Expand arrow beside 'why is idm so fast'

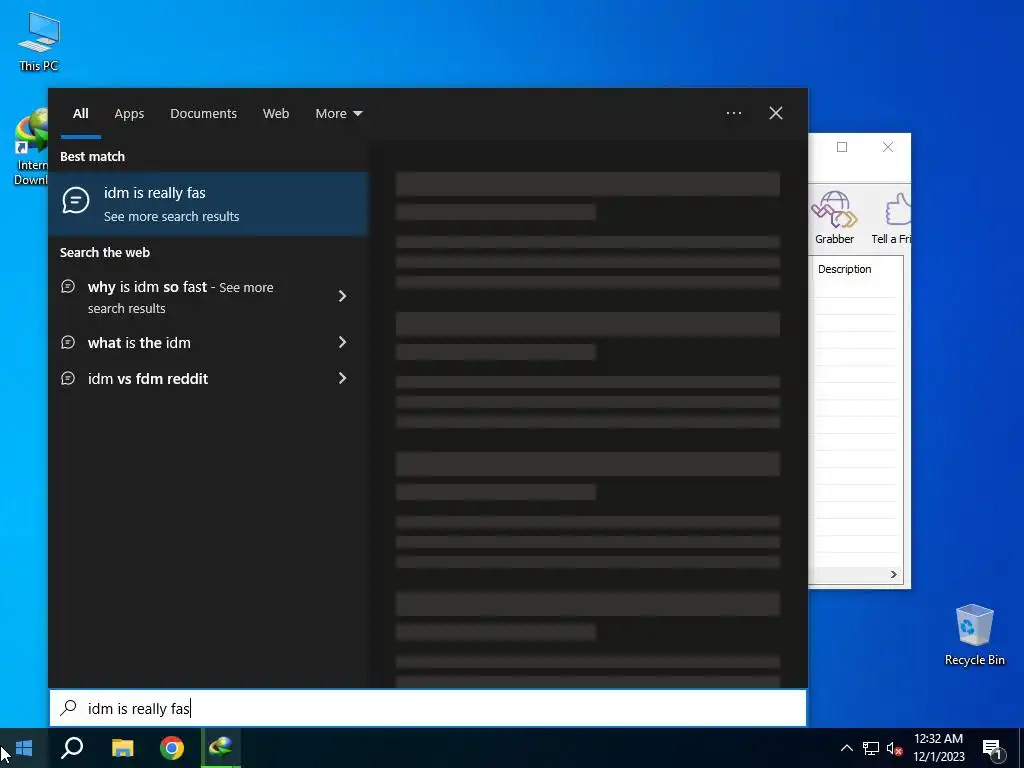tap(342, 296)
